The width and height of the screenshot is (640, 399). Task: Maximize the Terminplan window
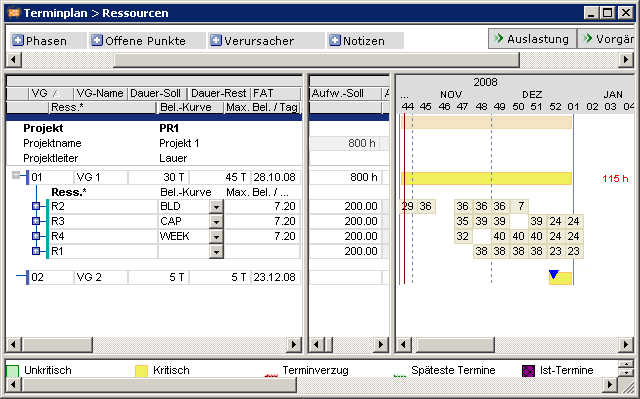coord(608,13)
